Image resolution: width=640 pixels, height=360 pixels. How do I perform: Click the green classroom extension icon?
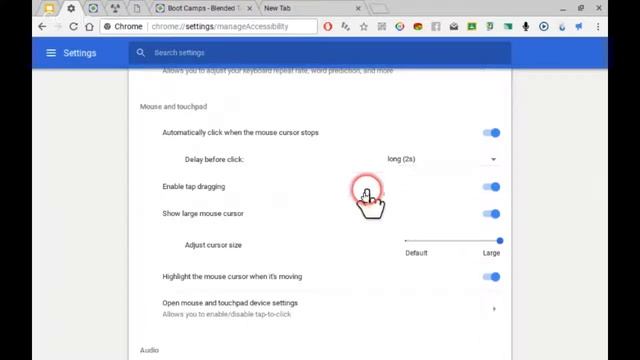point(472,27)
